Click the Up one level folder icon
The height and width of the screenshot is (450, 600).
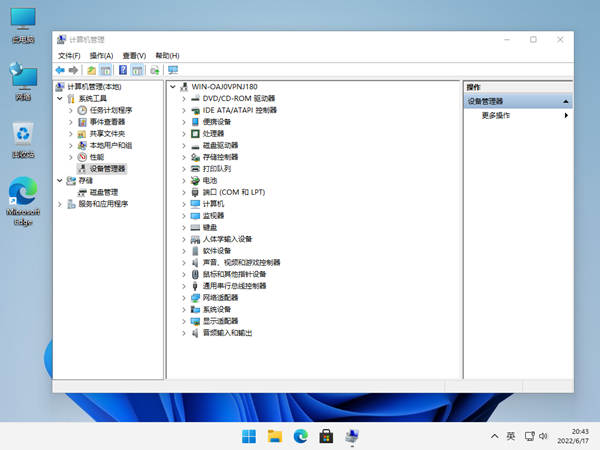click(x=92, y=71)
